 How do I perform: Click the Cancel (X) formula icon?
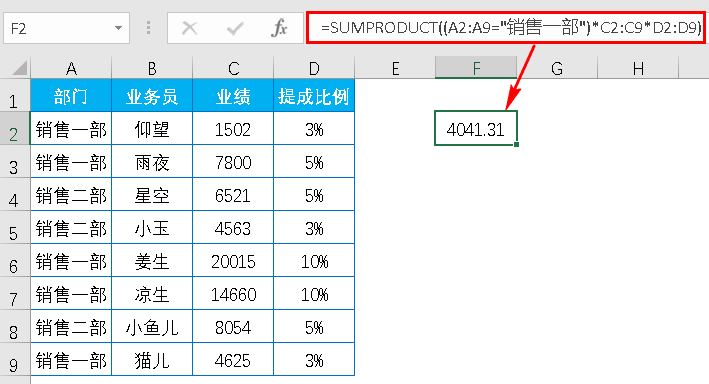[x=189, y=28]
